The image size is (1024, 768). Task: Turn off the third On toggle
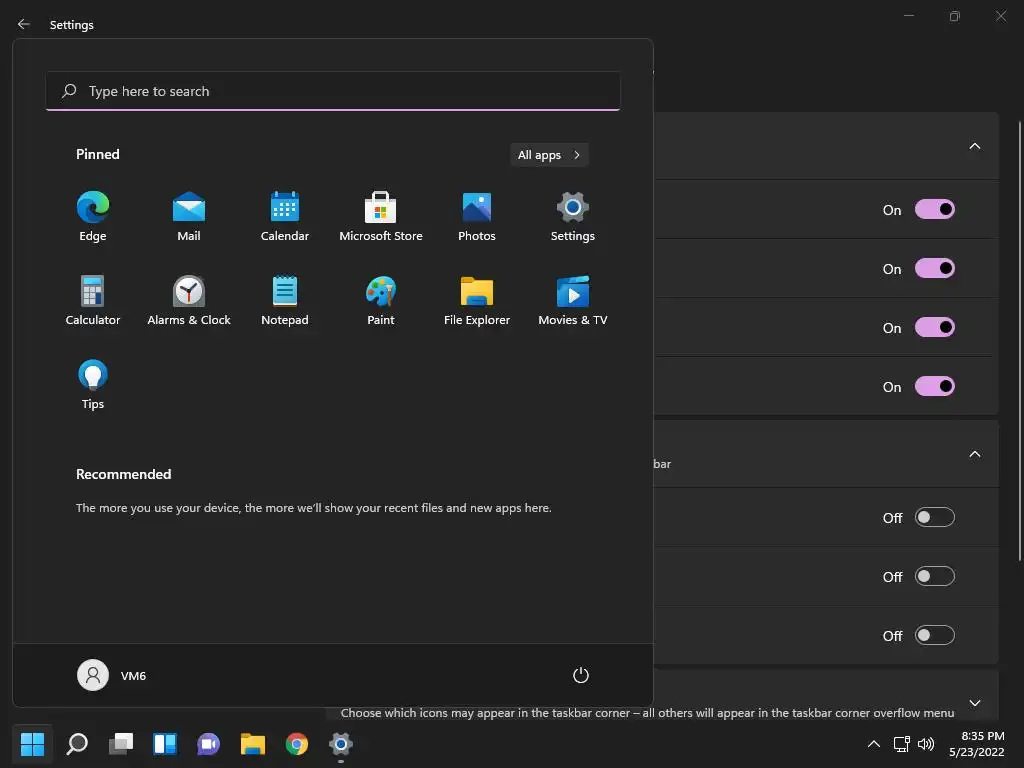[935, 327]
